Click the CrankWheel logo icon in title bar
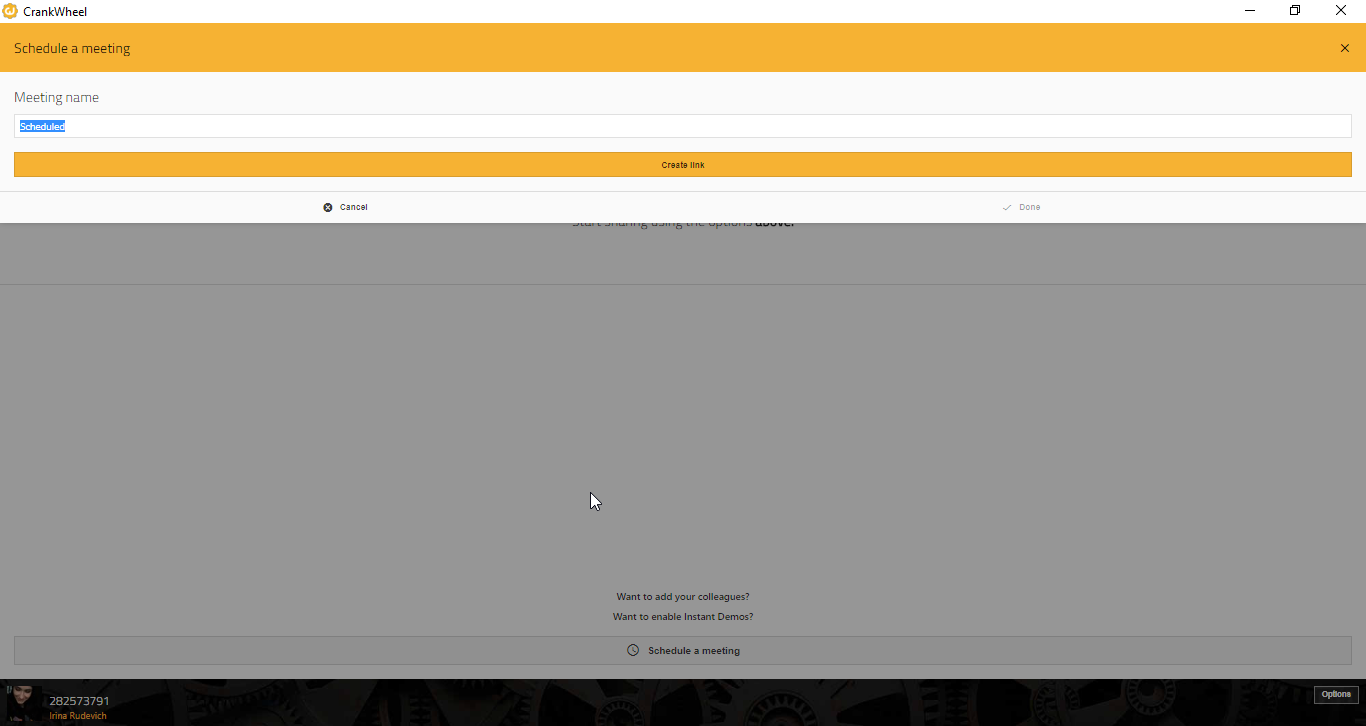 click(11, 11)
